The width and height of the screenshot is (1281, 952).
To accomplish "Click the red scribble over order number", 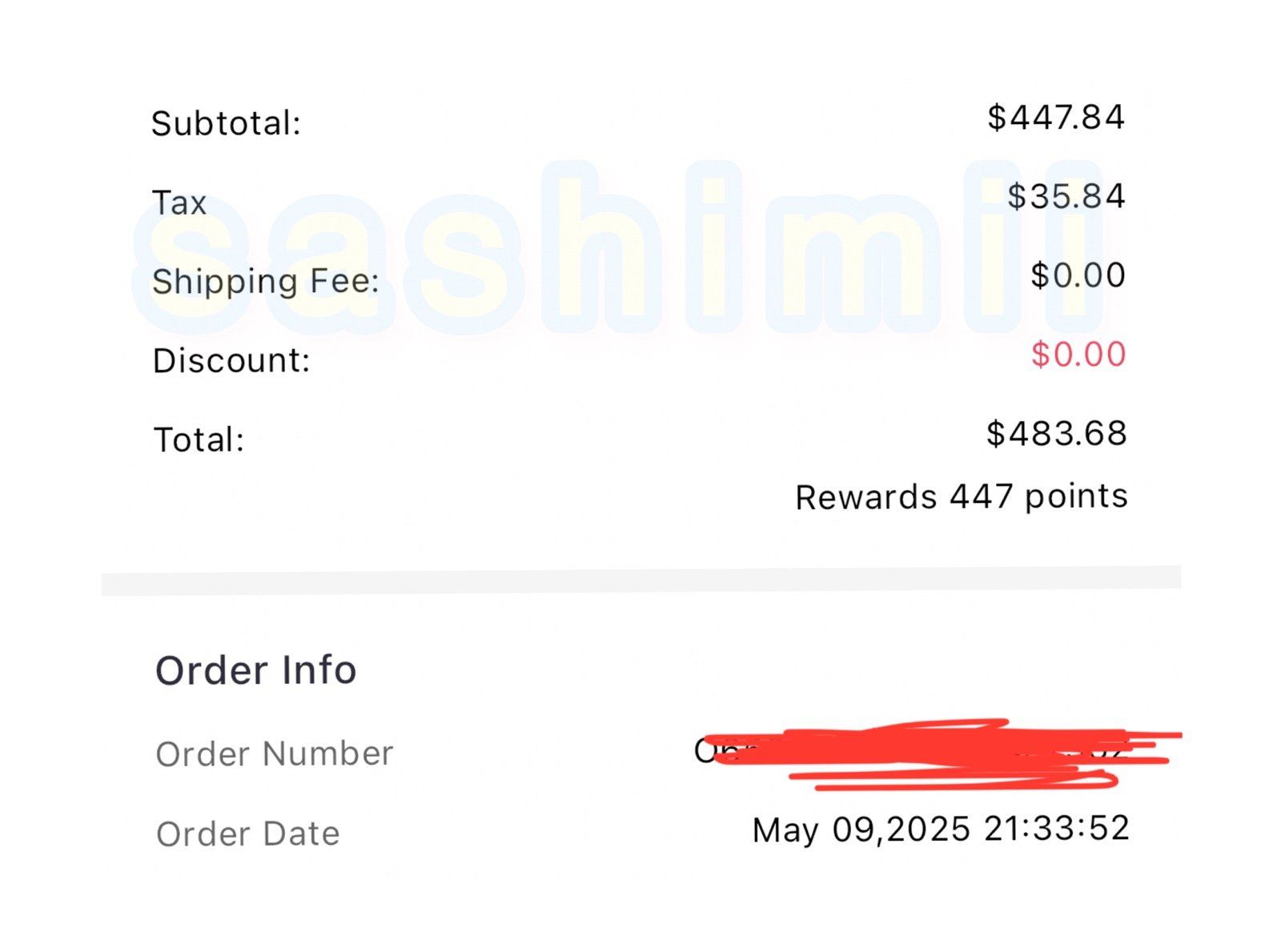I will (945, 754).
